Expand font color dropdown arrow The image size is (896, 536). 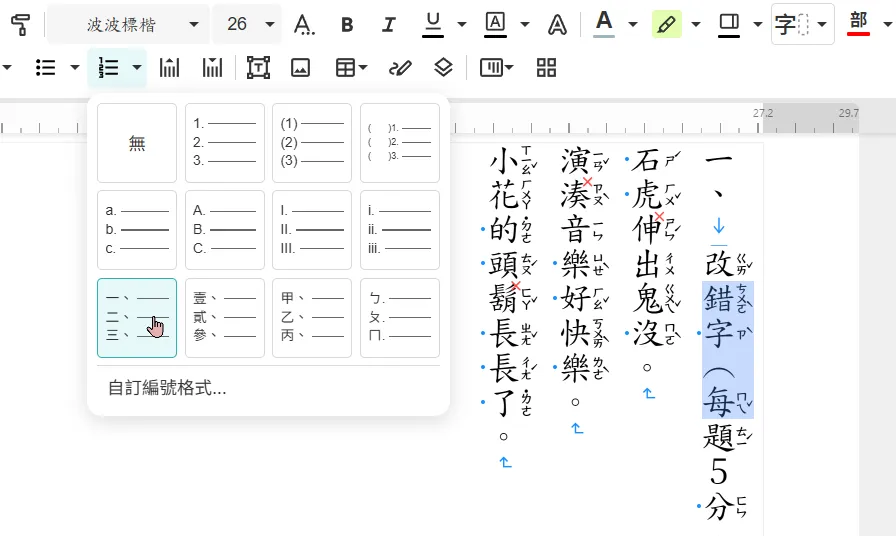click(633, 25)
